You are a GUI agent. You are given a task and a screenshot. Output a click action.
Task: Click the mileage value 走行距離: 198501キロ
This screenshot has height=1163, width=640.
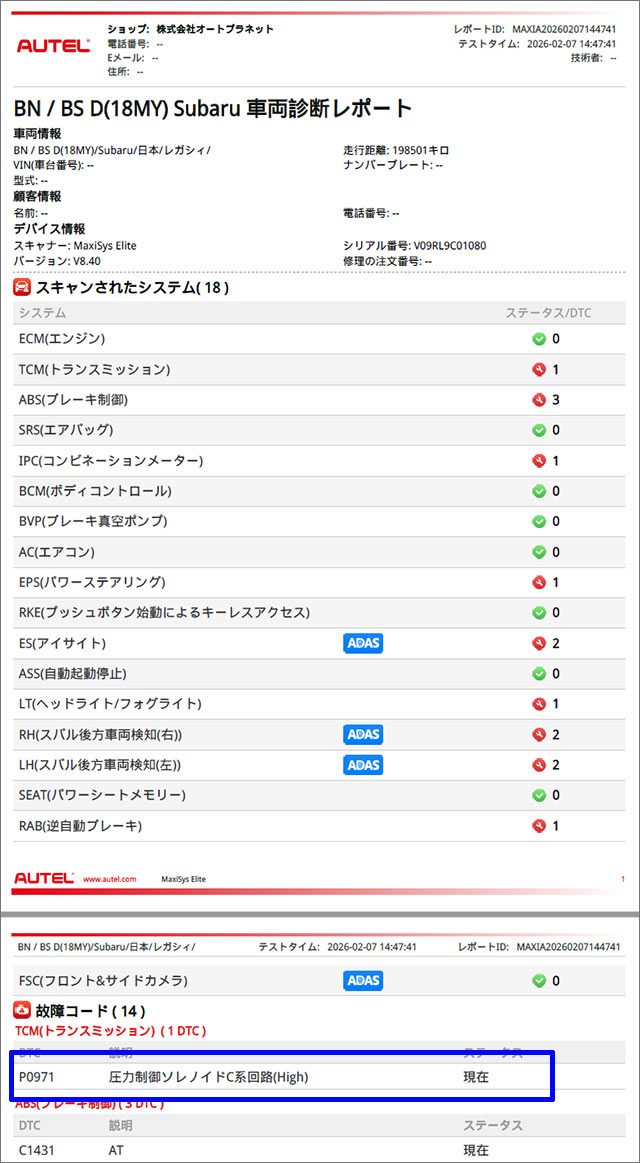(397, 151)
